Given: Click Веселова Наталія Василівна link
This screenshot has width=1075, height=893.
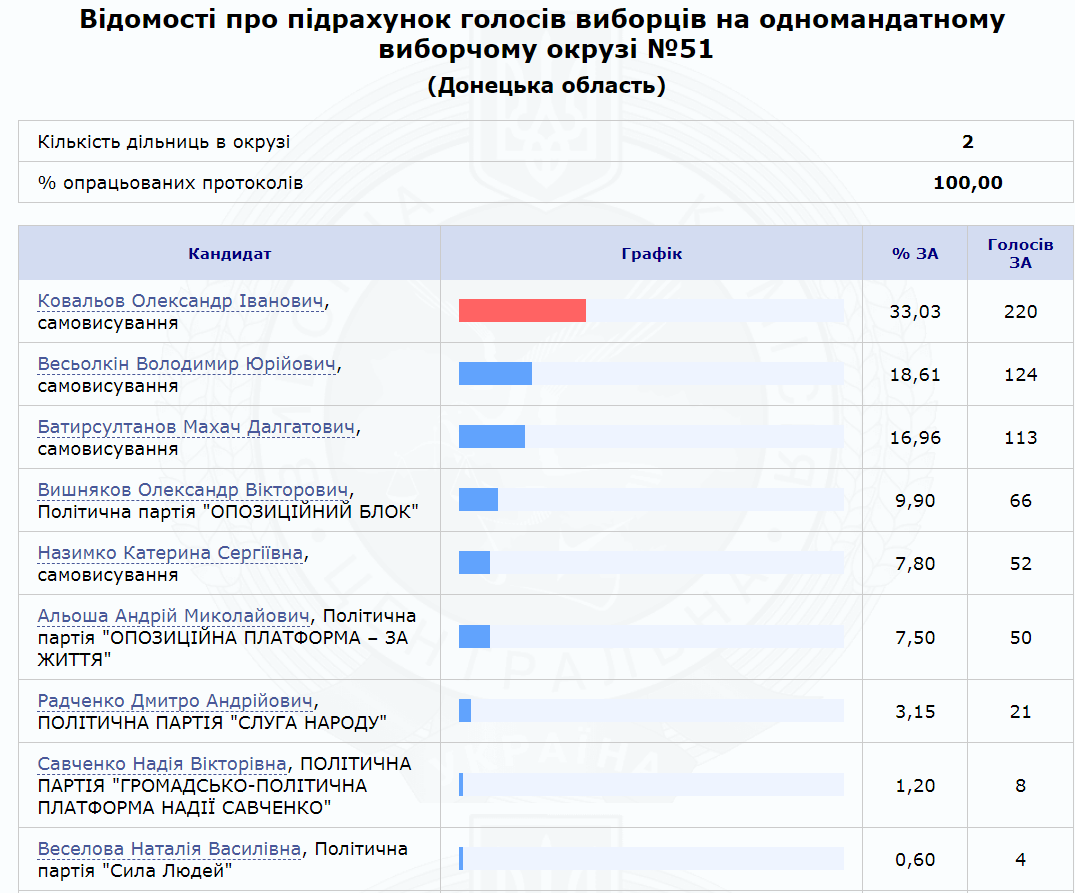Looking at the screenshot, I should pos(169,849).
